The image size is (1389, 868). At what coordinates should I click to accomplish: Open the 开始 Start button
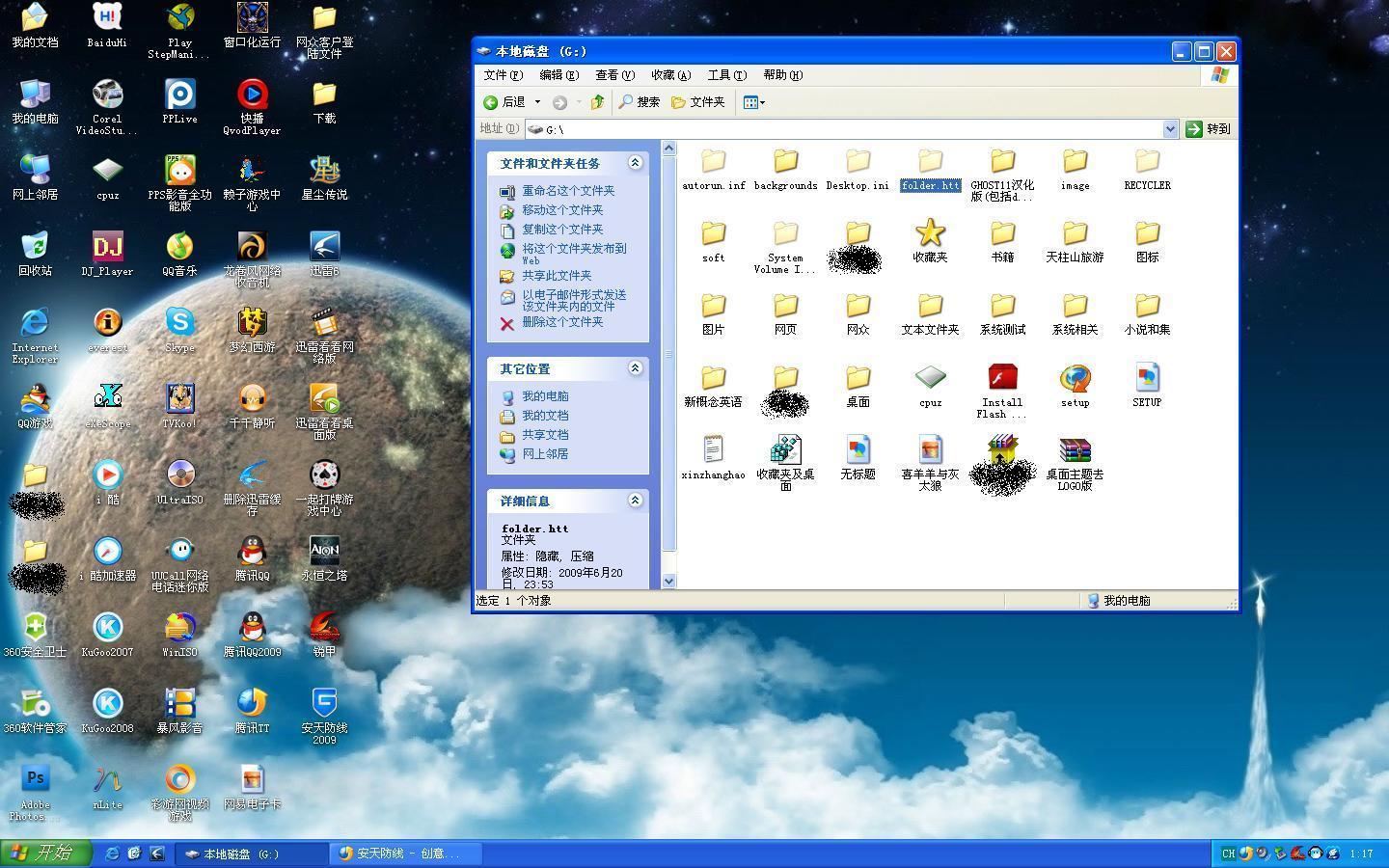[x=45, y=854]
